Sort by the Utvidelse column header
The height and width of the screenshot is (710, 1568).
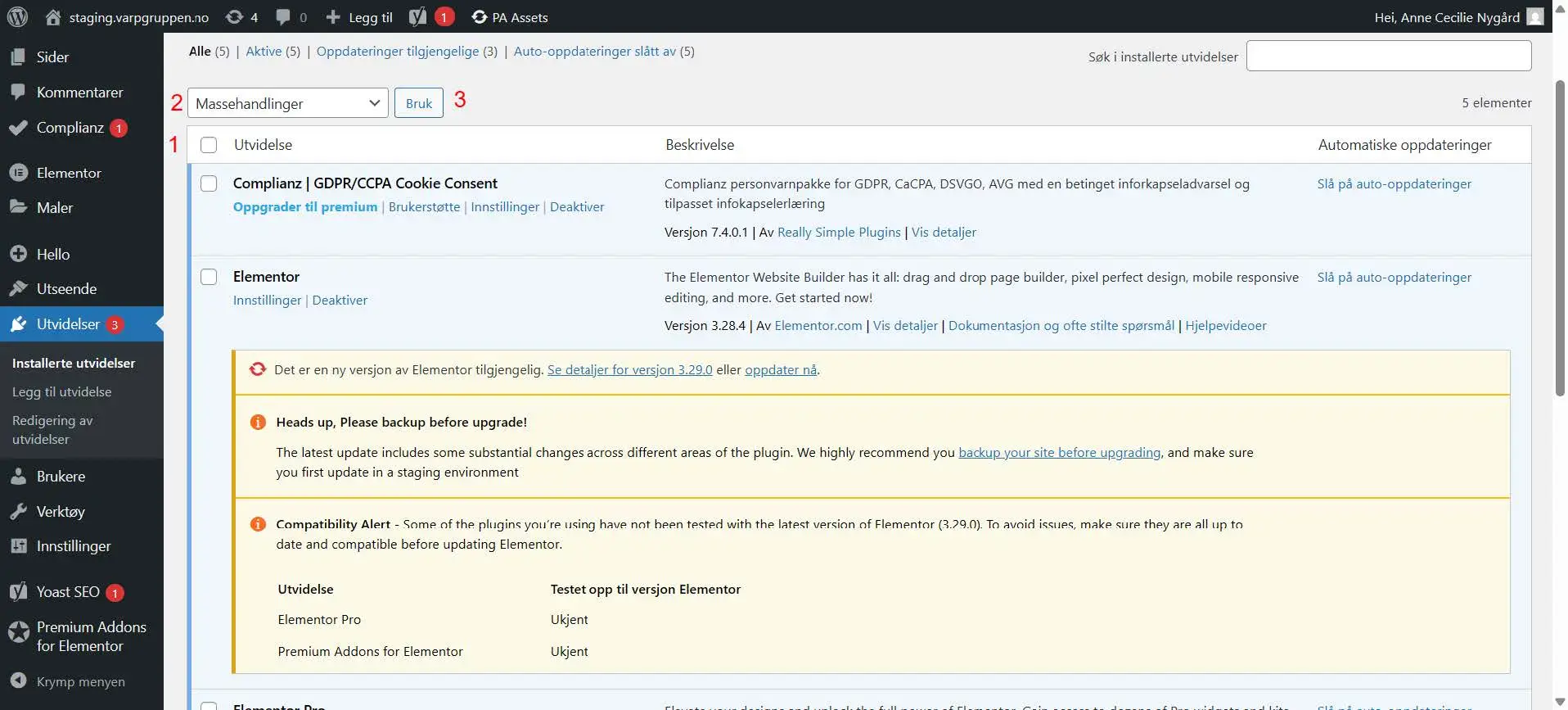click(263, 145)
